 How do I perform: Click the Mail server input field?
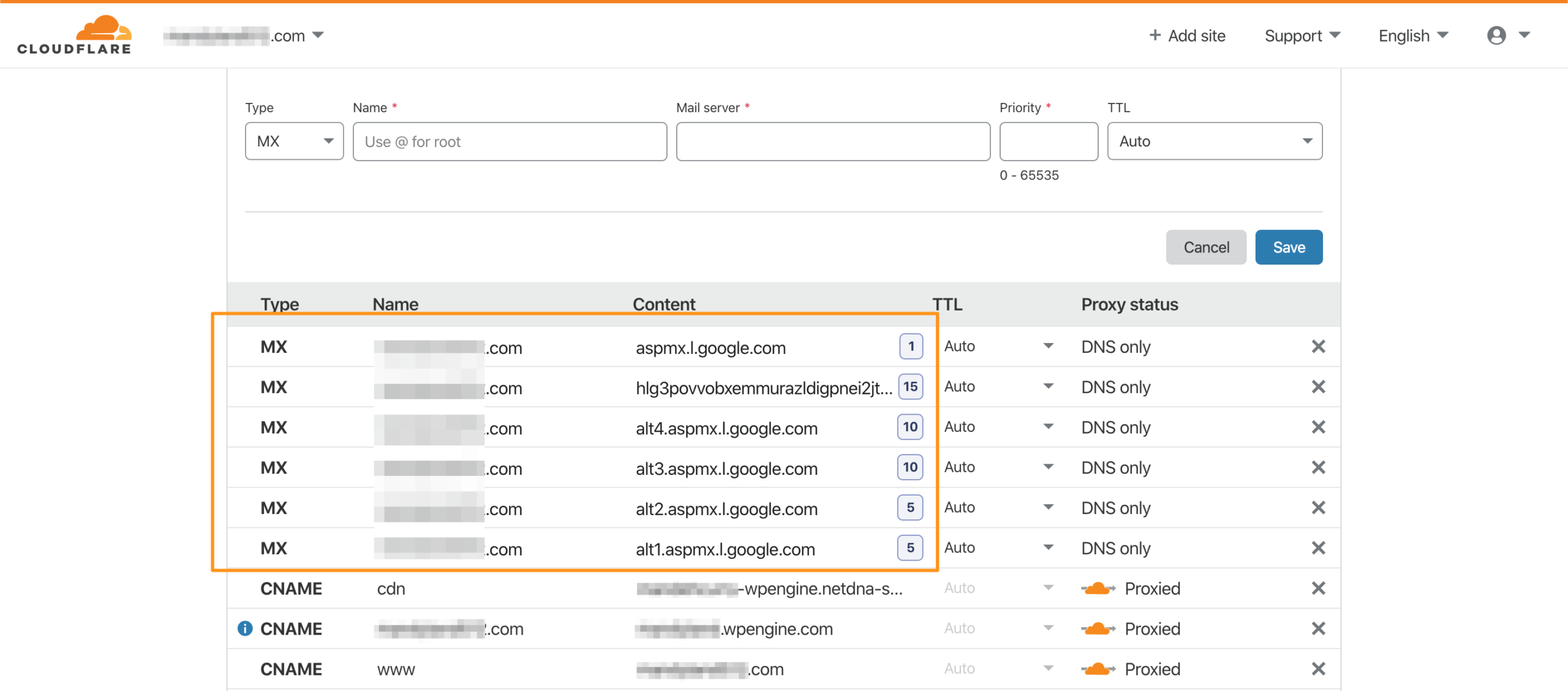[832, 142]
